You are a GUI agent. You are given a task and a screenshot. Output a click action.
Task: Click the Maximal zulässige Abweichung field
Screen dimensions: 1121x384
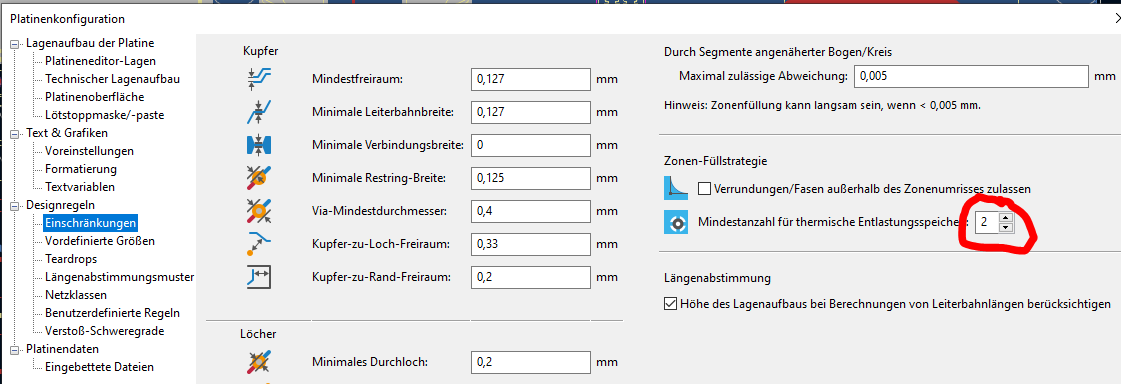click(971, 76)
